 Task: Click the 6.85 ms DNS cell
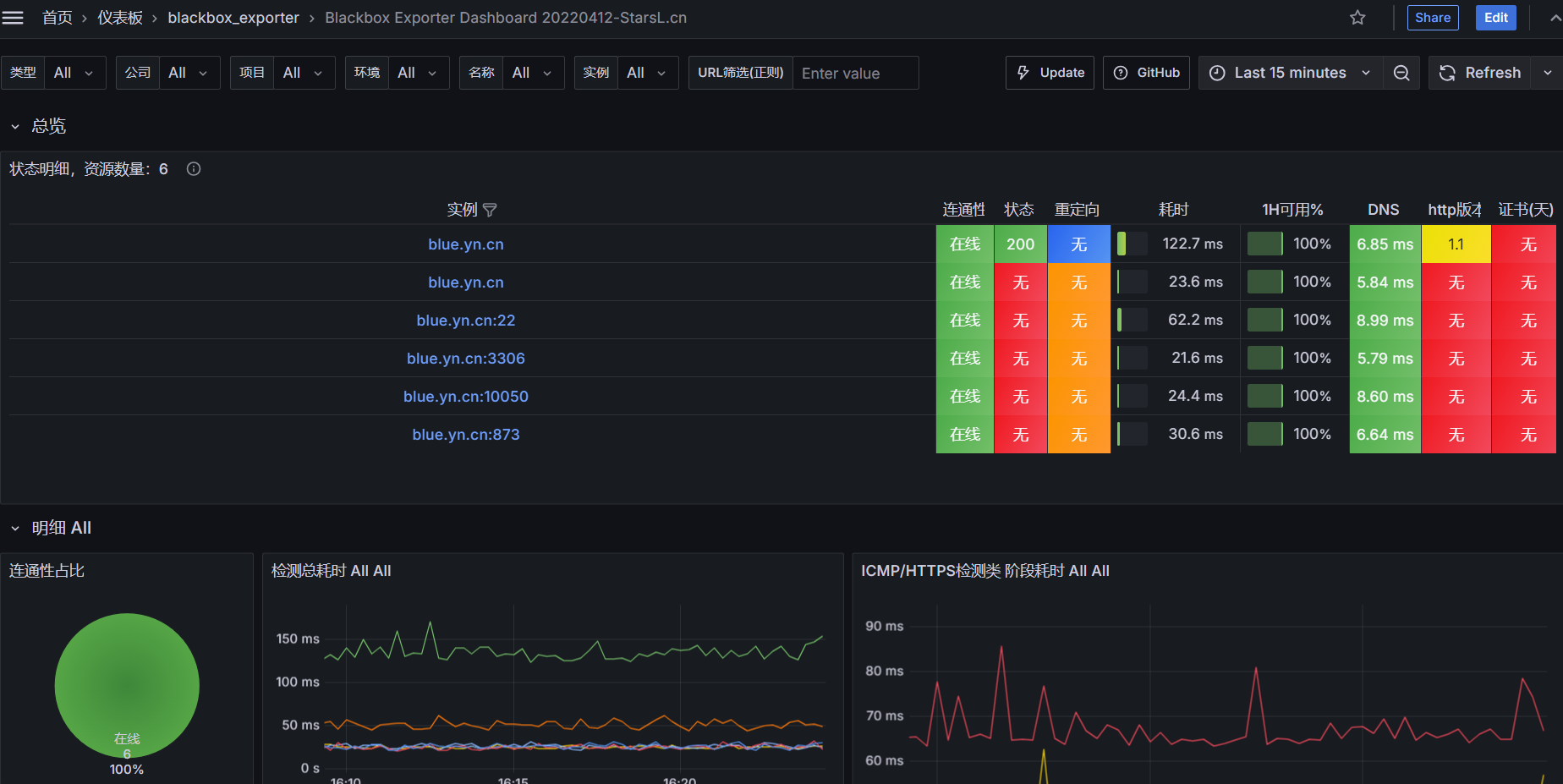coord(1385,244)
